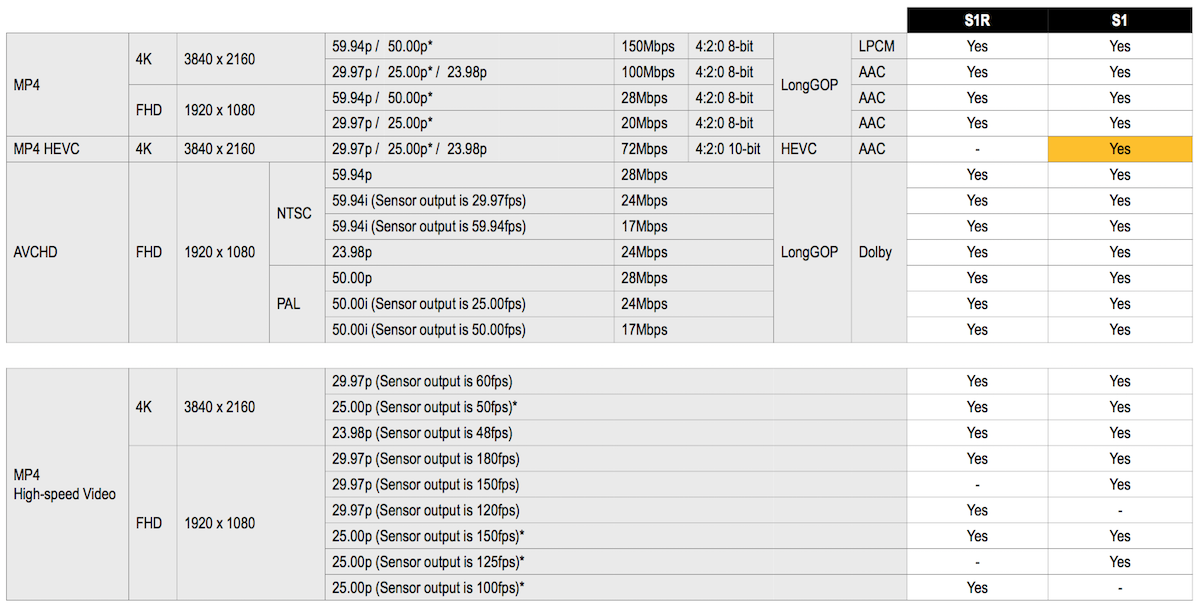Click the S1R column header
Screen dimensions: 1200x606
[x=977, y=19]
